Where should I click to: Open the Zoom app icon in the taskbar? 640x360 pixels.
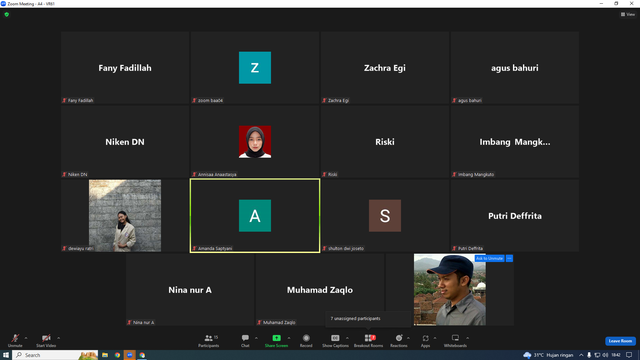click(129, 355)
